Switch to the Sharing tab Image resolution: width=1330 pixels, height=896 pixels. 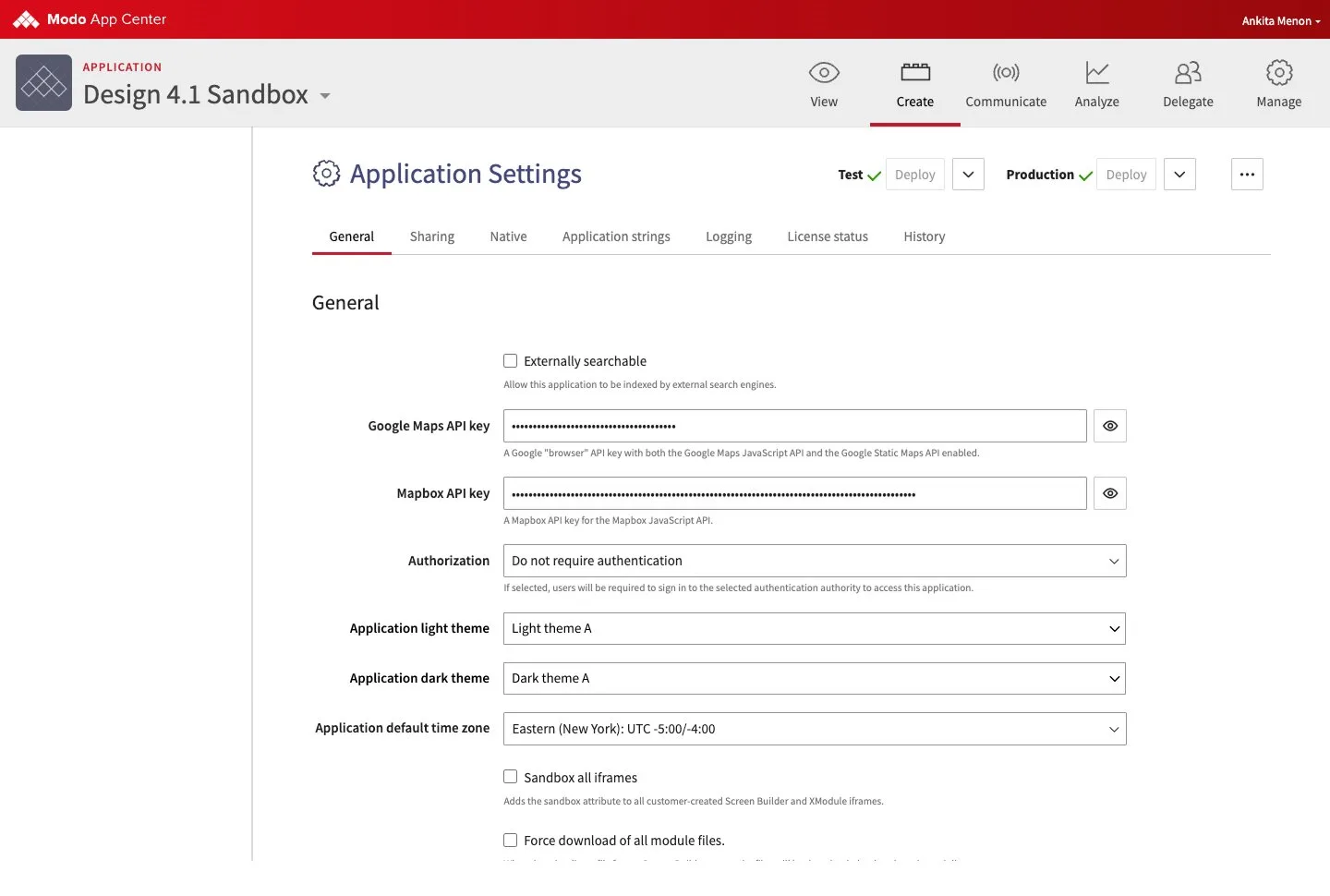tap(432, 236)
